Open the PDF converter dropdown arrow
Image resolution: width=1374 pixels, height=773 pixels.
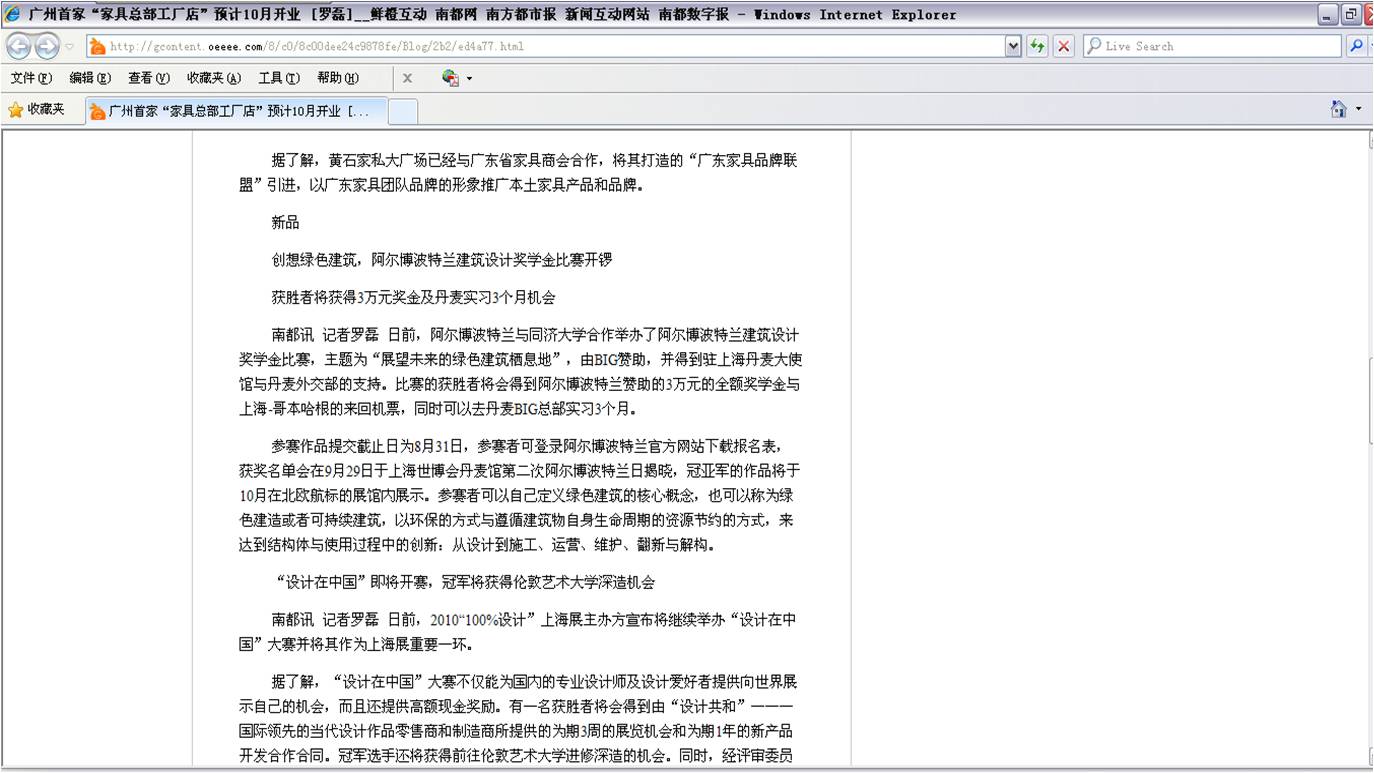click(x=469, y=79)
